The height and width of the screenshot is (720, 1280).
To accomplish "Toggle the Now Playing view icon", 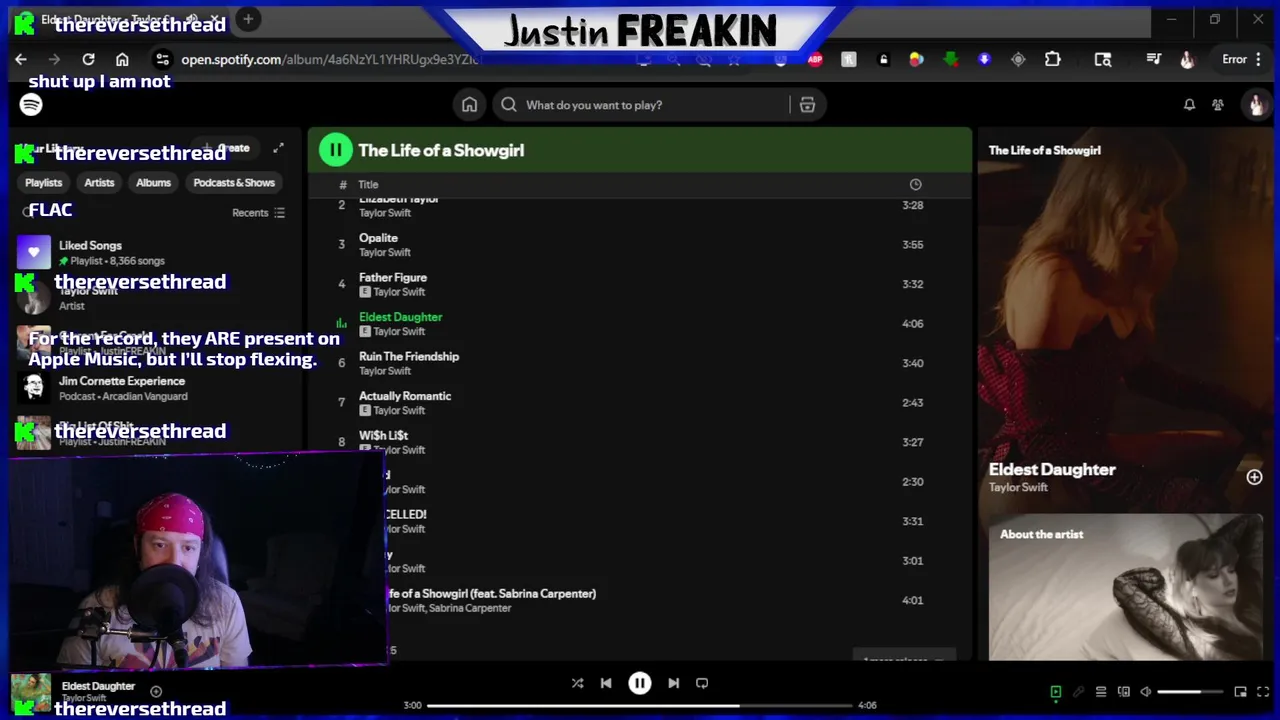I will pyautogui.click(x=1055, y=692).
